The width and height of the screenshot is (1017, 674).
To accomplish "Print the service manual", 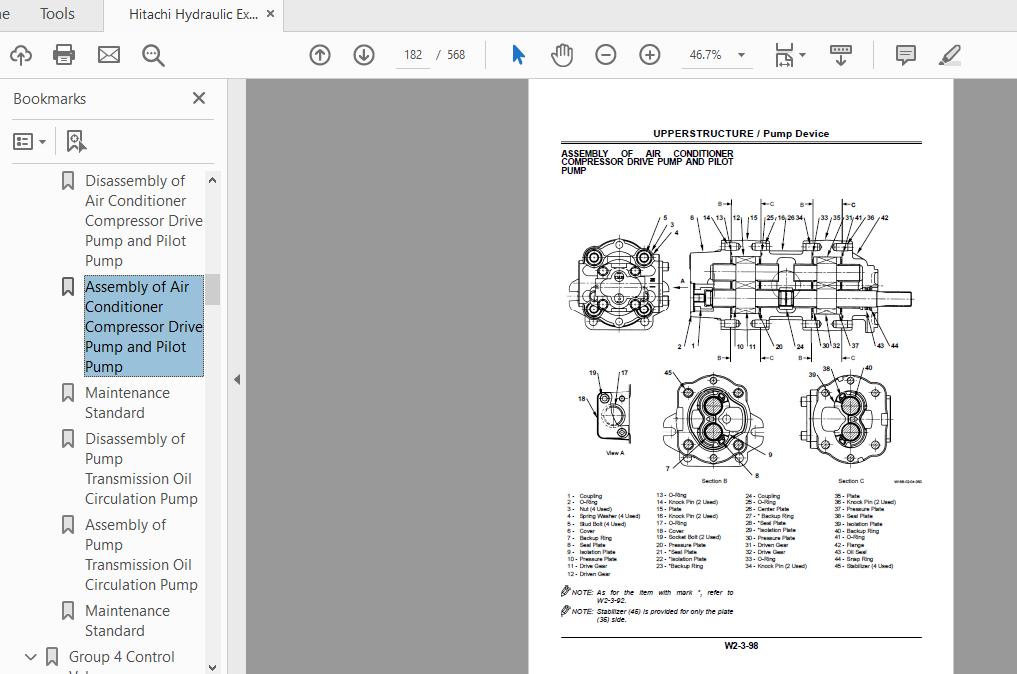I will pyautogui.click(x=63, y=55).
